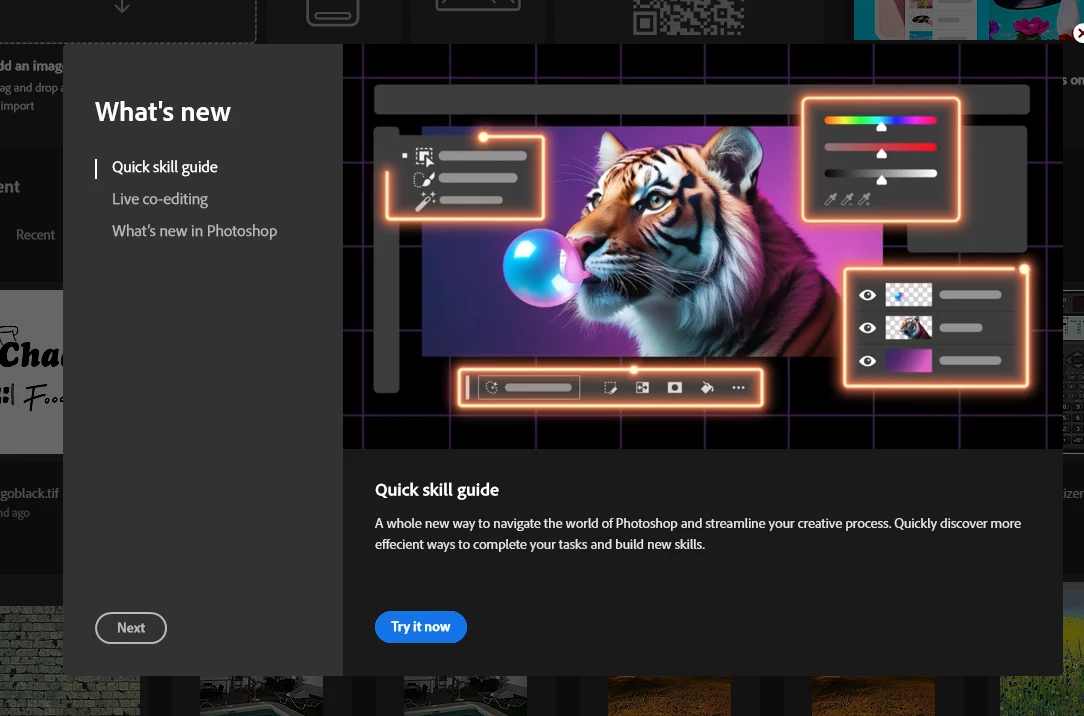Click the QR code in the background
The image size is (1084, 716).
689,17
